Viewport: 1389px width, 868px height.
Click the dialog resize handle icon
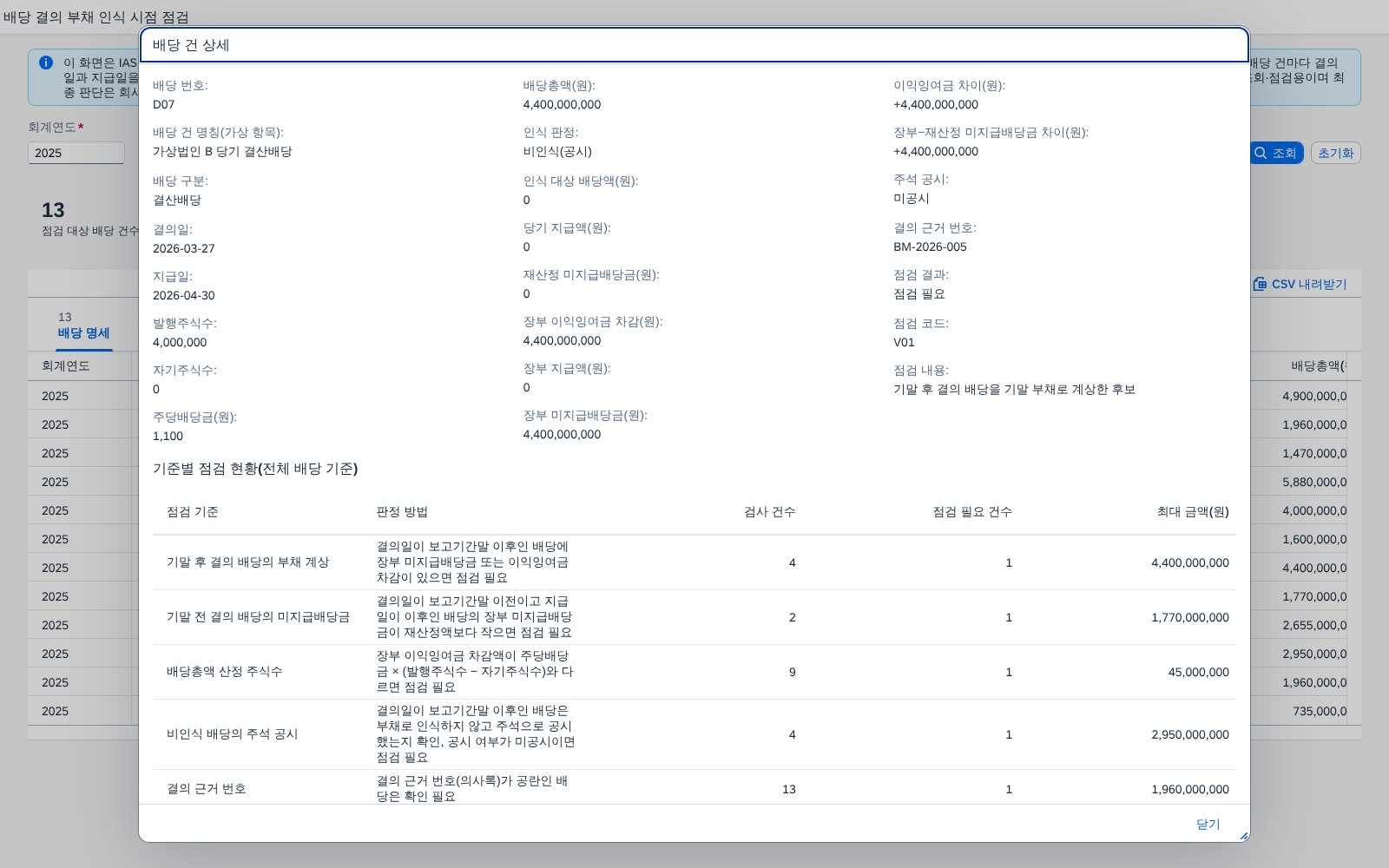(x=1243, y=836)
